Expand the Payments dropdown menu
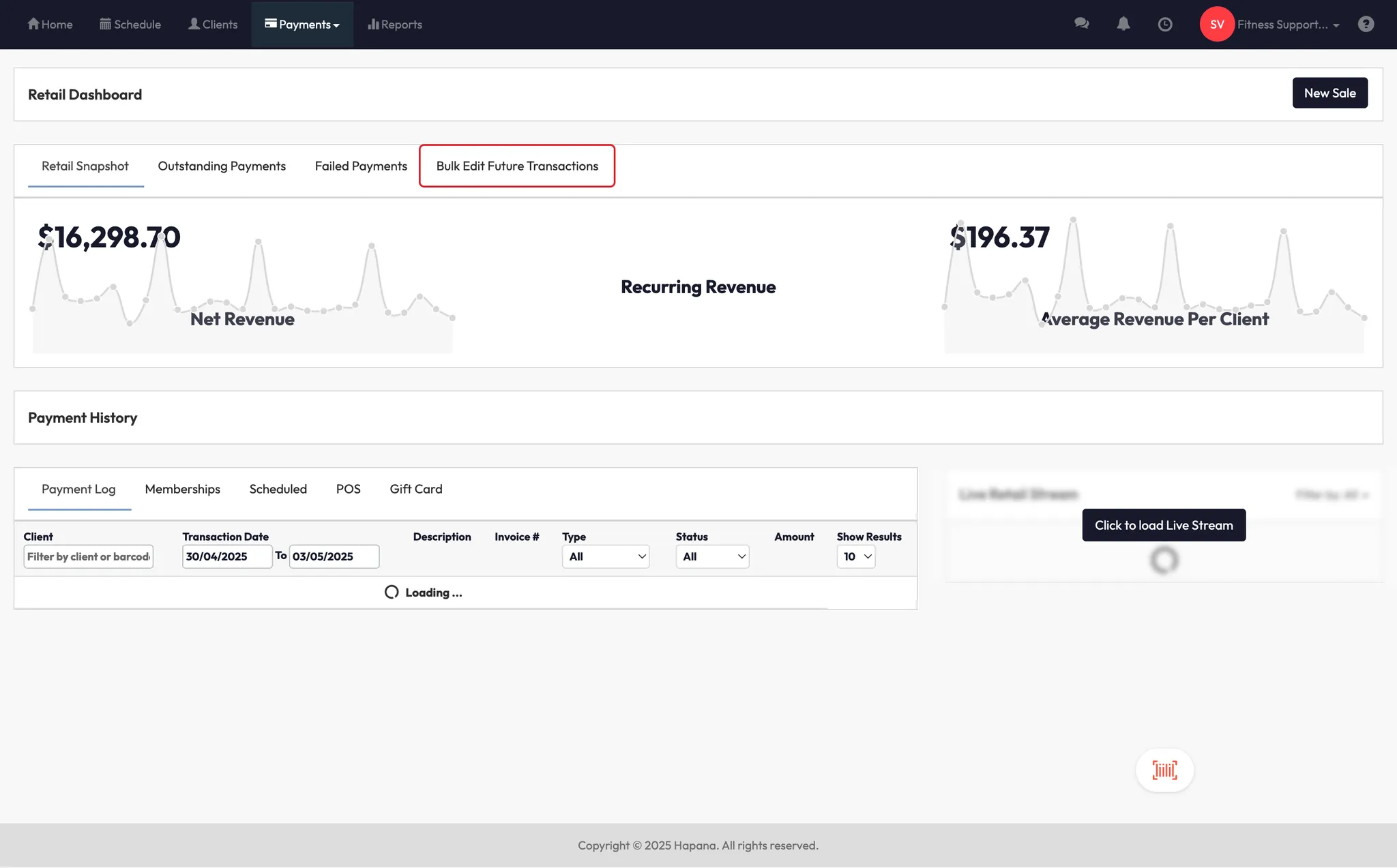 click(x=302, y=24)
